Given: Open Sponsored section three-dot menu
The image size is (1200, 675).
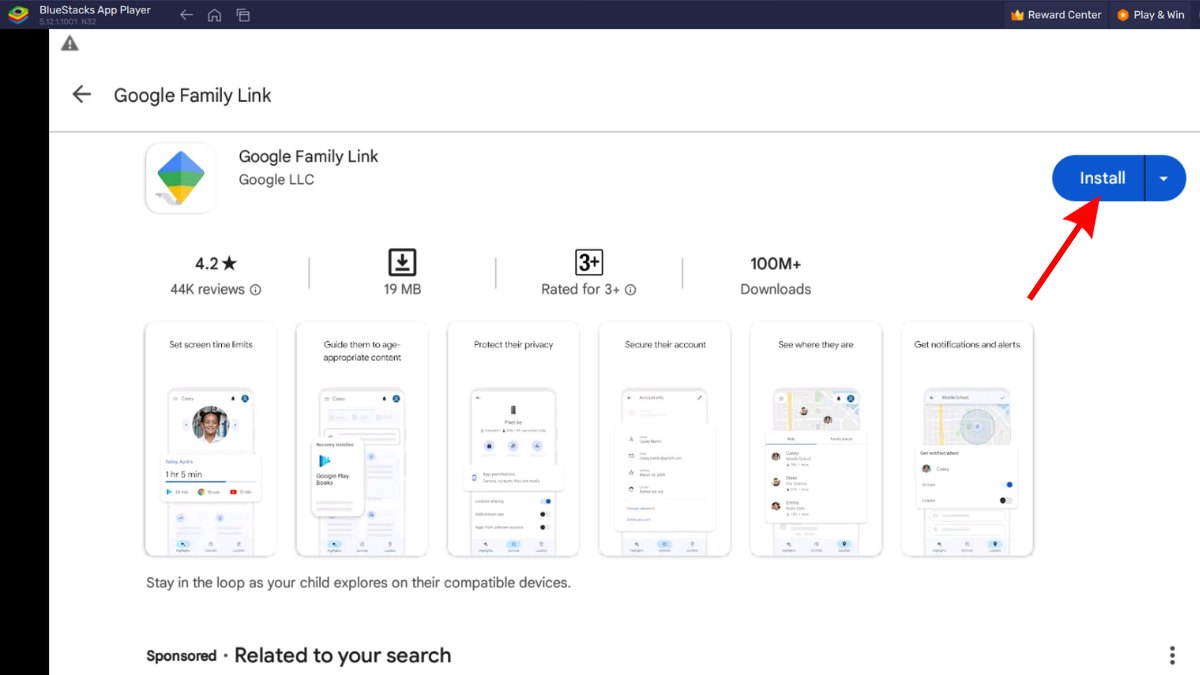Looking at the screenshot, I should coord(1172,656).
